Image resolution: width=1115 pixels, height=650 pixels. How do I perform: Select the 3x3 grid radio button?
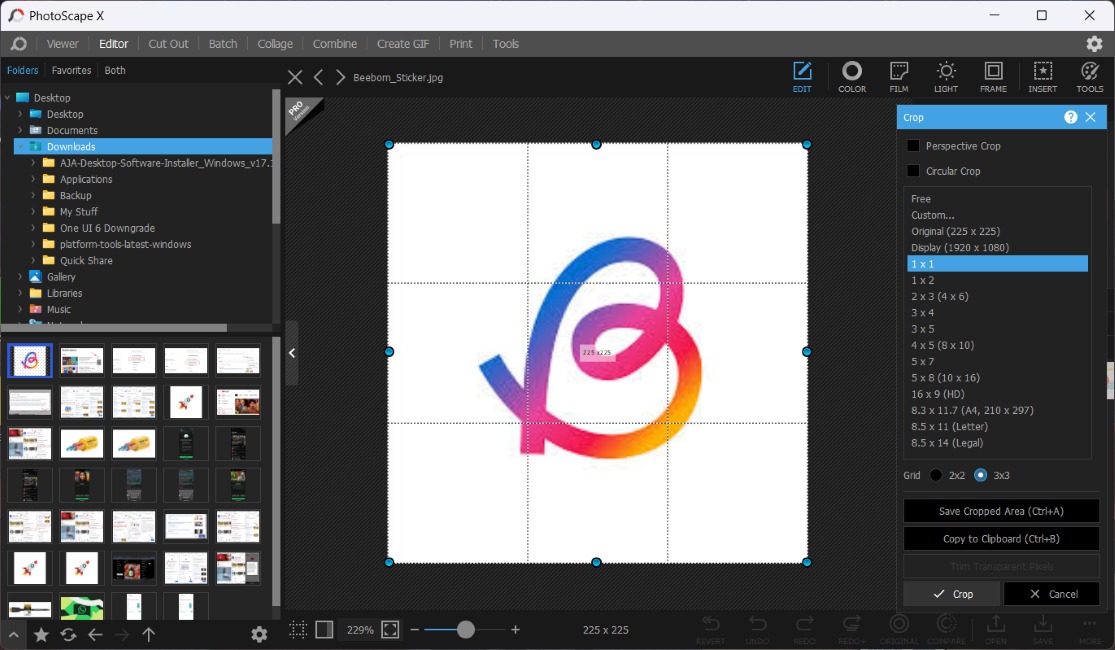tap(979, 475)
